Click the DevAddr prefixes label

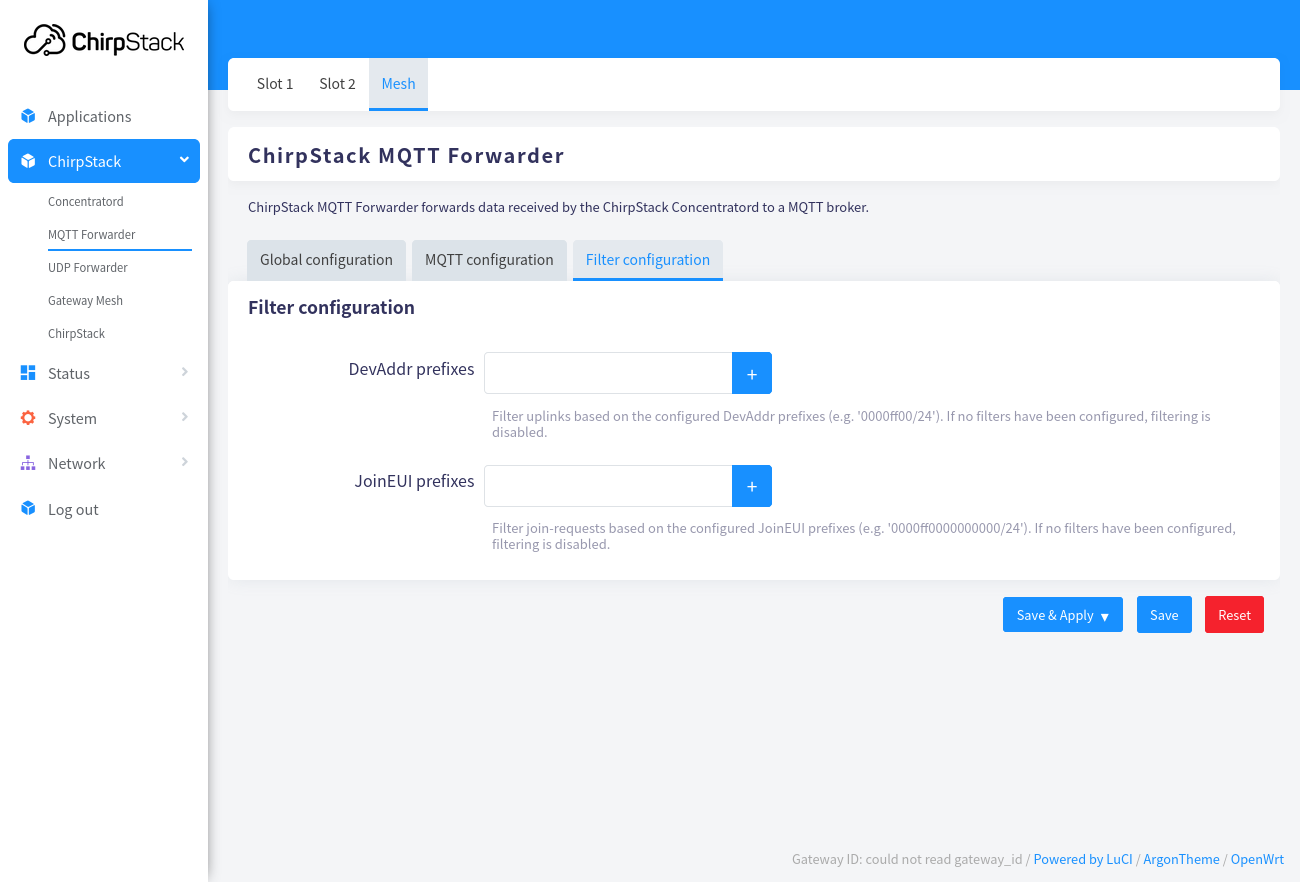(411, 369)
